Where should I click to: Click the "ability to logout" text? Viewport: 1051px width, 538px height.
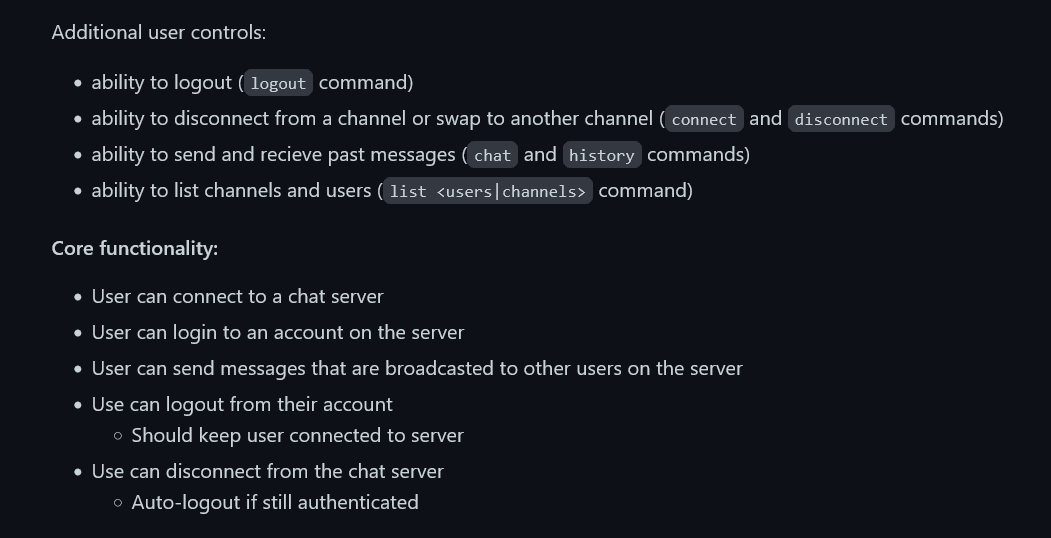pyautogui.click(x=162, y=82)
